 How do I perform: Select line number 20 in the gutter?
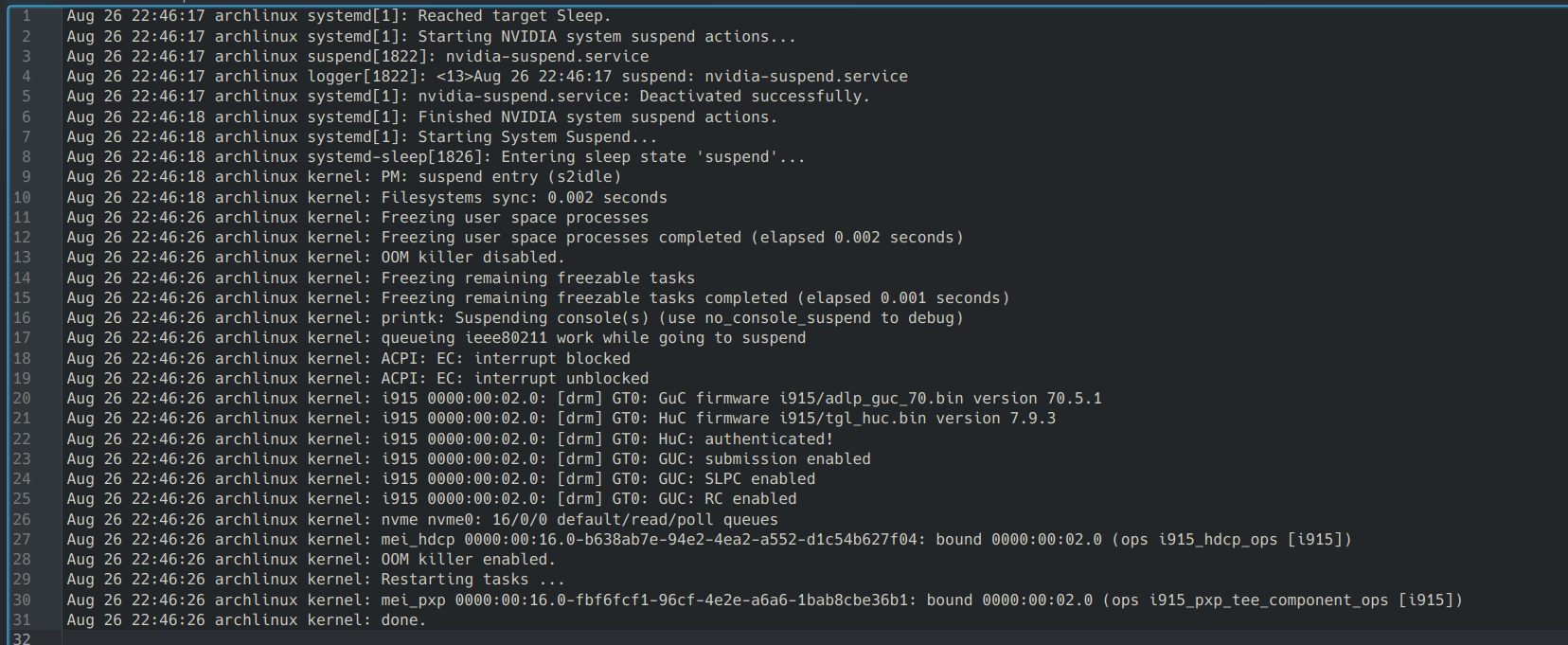[22, 399]
